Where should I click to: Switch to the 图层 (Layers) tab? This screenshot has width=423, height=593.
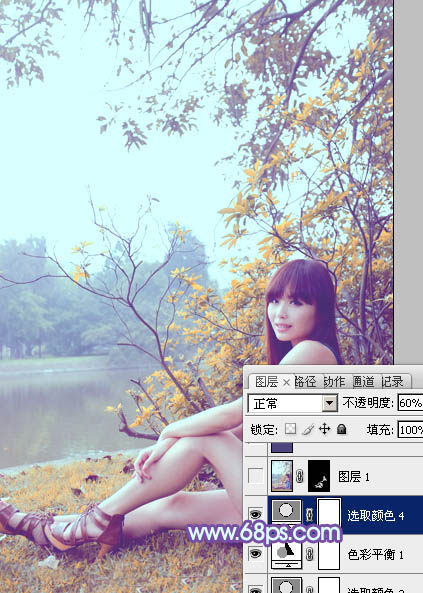tap(266, 382)
